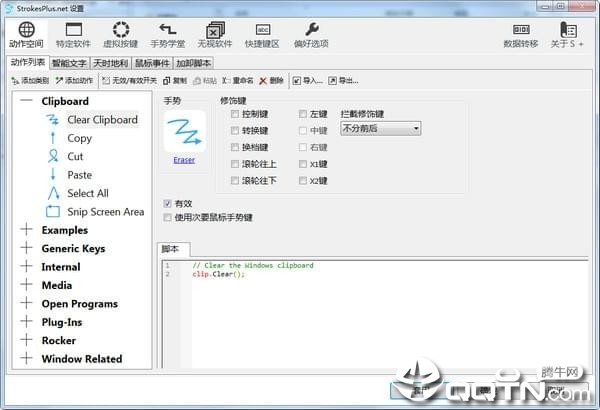
Task: Click the 无效/有效开关 toggle toolbar button
Action: click(130, 80)
